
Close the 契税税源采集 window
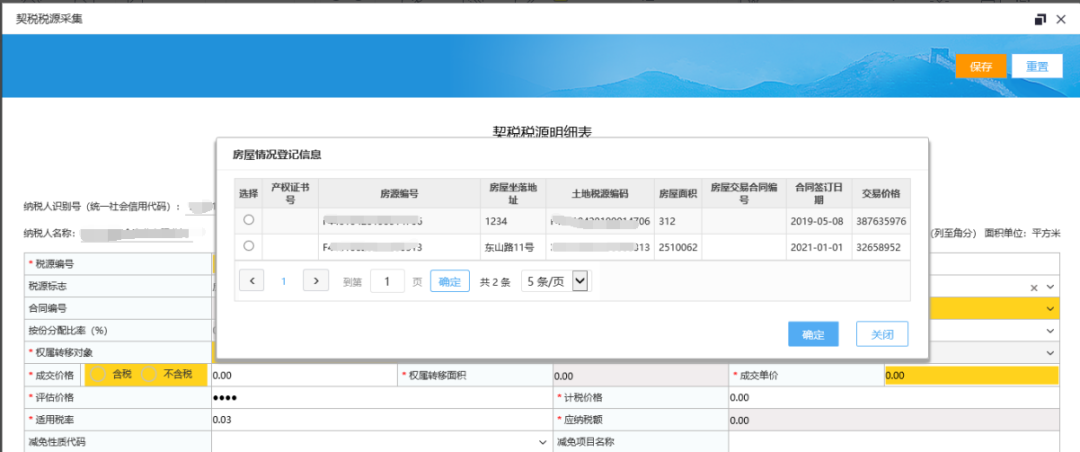1061,19
